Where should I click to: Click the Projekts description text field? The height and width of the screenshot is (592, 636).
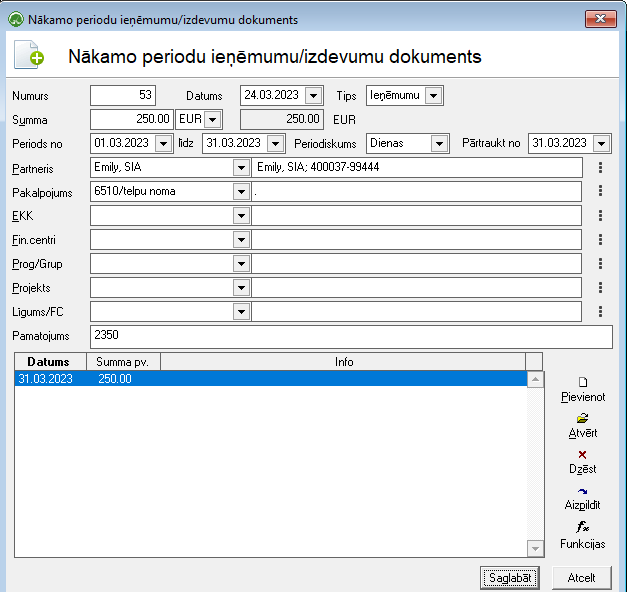[417, 287]
